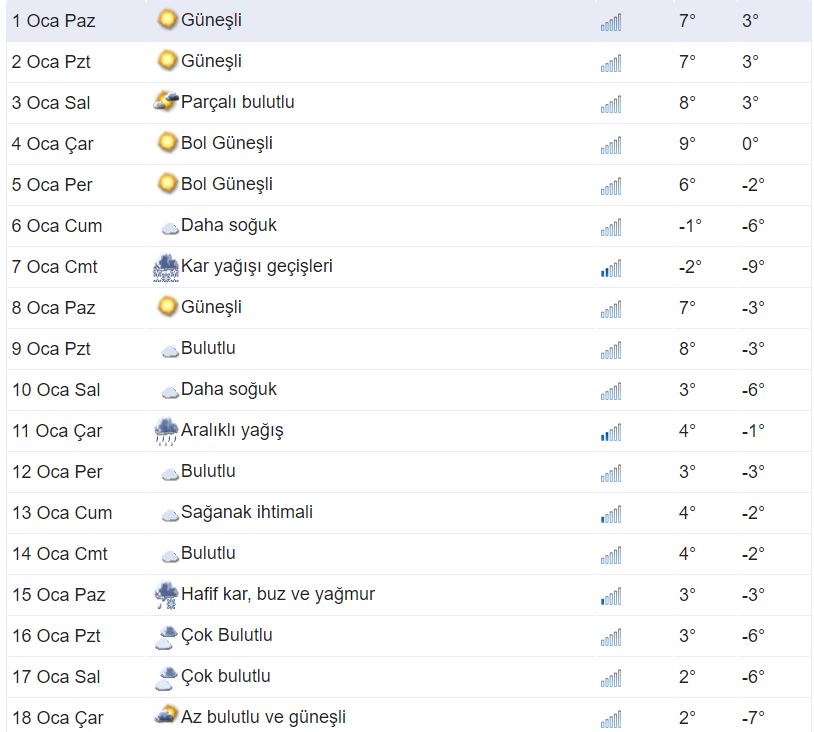Screen dimensions: 814x732
Task: Click the cloud icon for 6 Oca Cum
Action: pyautogui.click(x=169, y=227)
